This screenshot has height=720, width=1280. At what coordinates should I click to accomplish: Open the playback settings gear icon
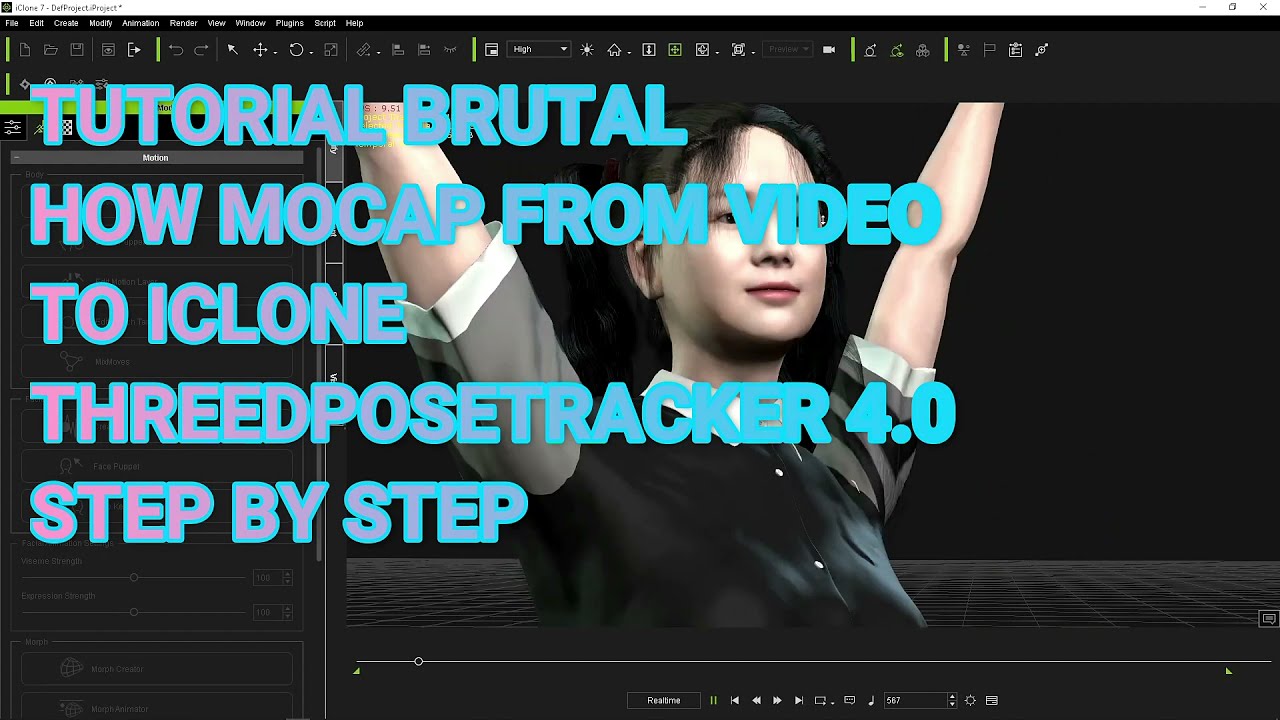pos(970,701)
